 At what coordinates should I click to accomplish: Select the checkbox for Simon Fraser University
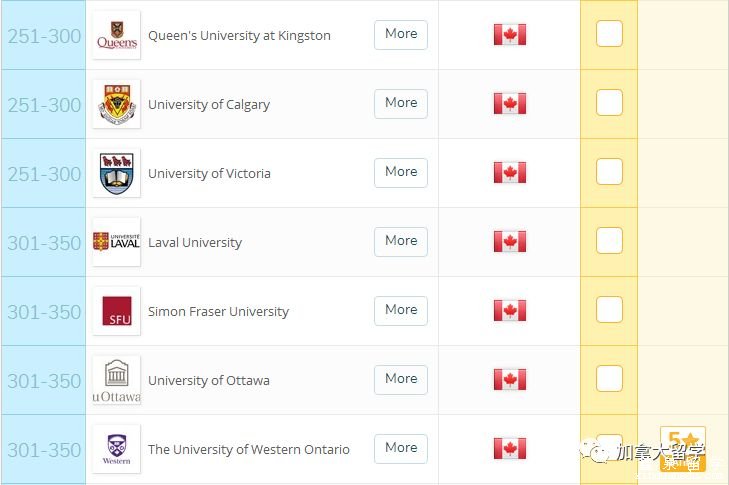pos(609,310)
